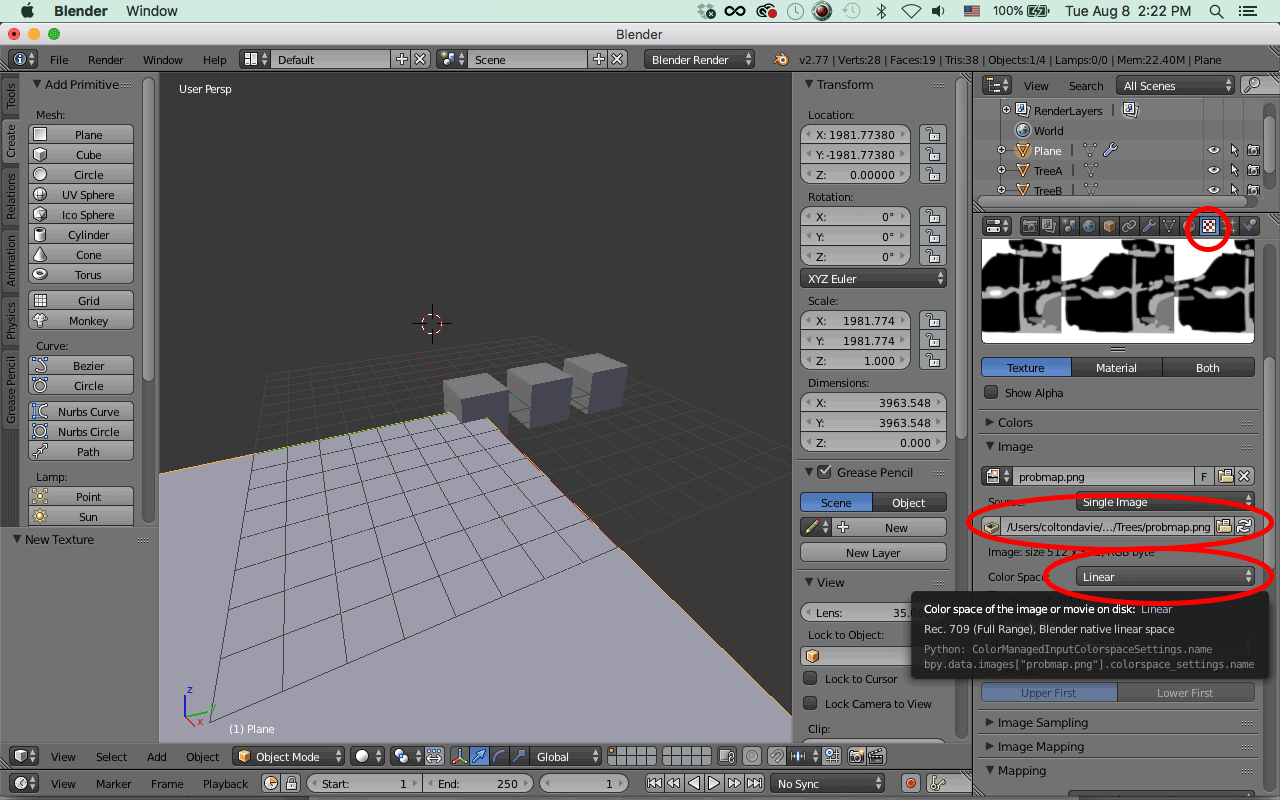This screenshot has width=1280, height=800.
Task: Click the New Layer button
Action: point(873,553)
